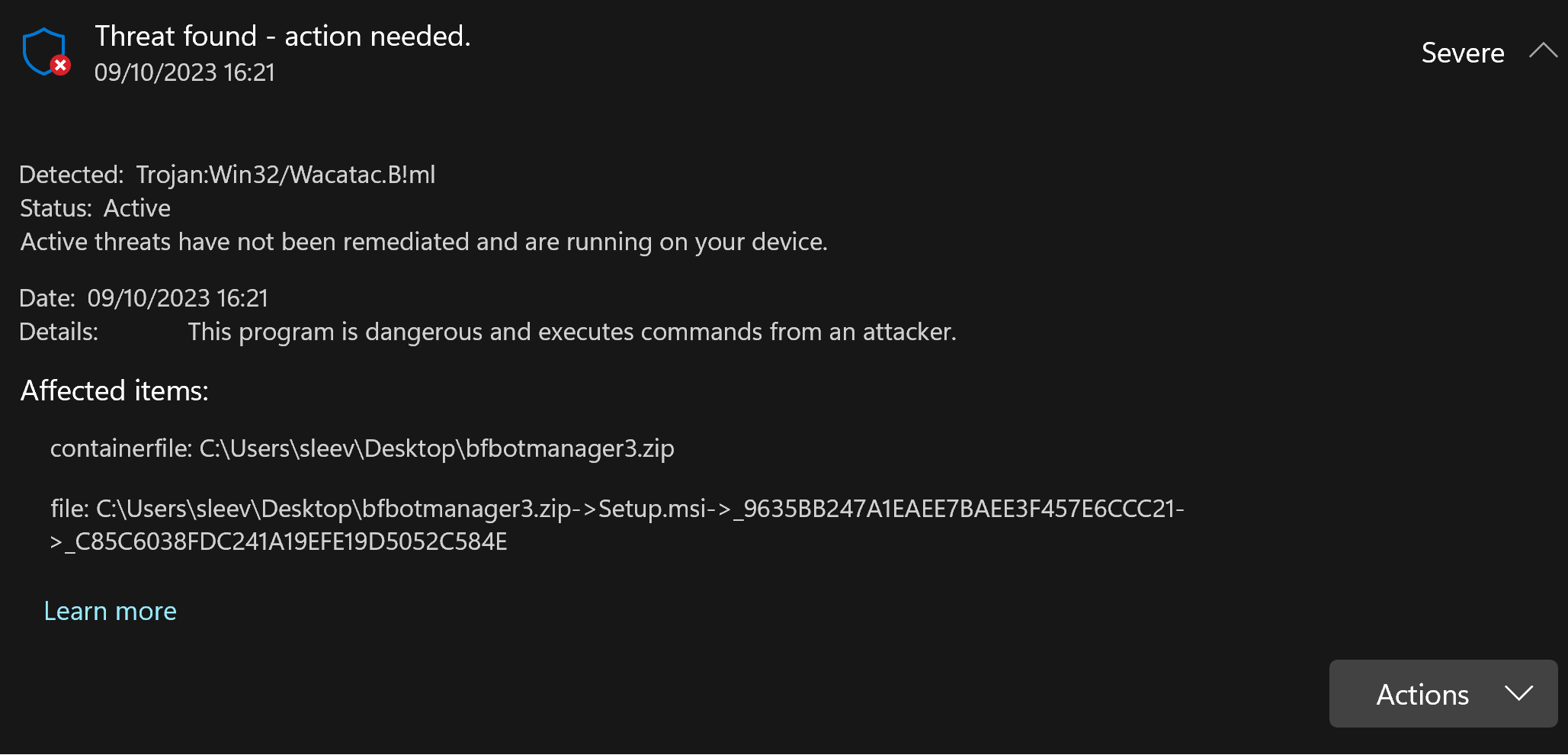Screen dimensions: 1568x755
Task: Click the containerfile bfbotmanager3.zip path
Action: [x=362, y=448]
